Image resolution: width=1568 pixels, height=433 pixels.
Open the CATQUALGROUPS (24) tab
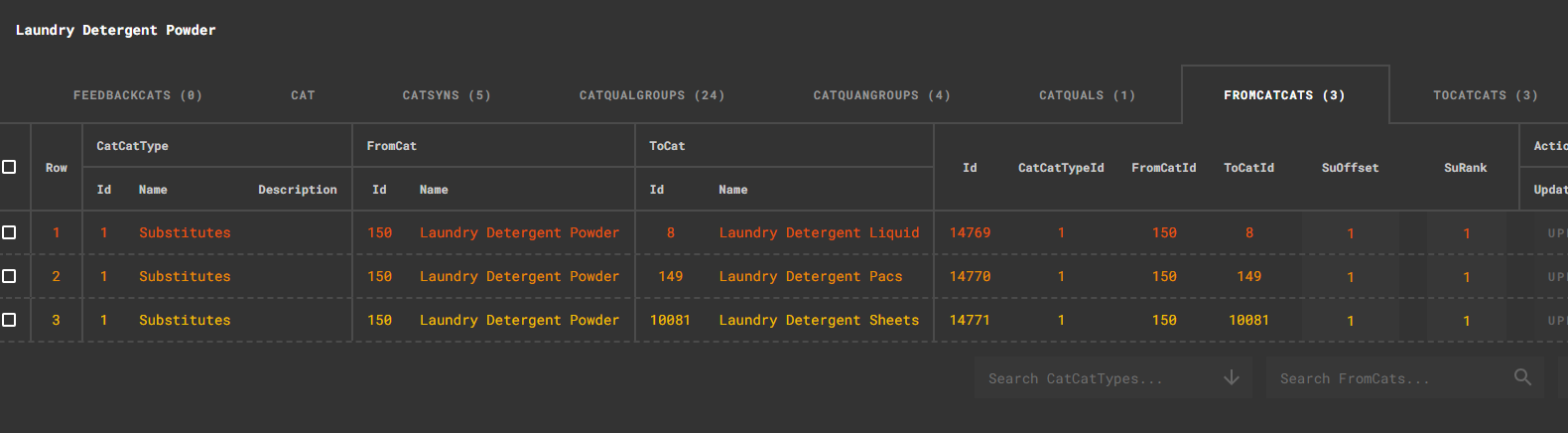tap(652, 95)
